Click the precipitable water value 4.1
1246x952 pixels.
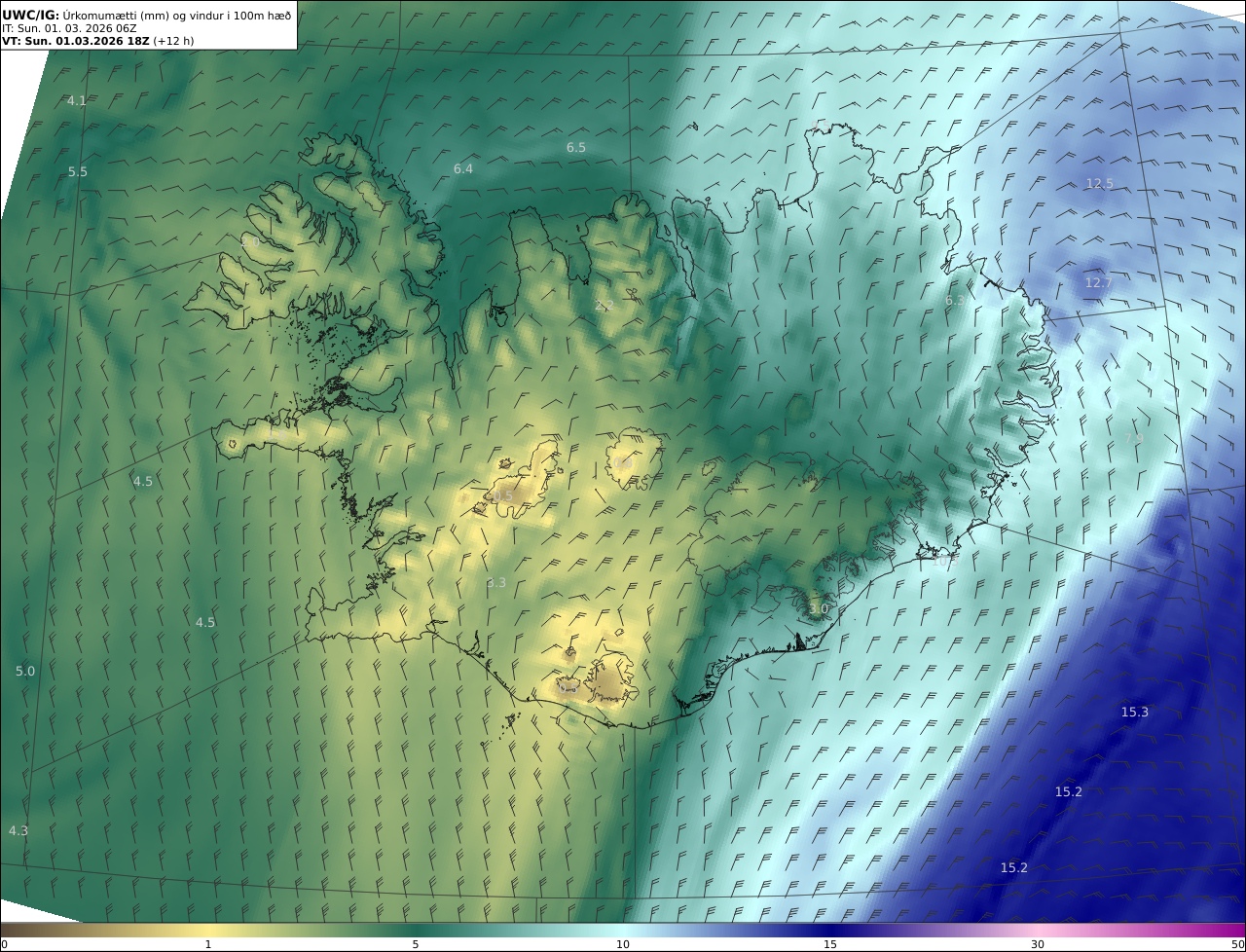coord(77,101)
